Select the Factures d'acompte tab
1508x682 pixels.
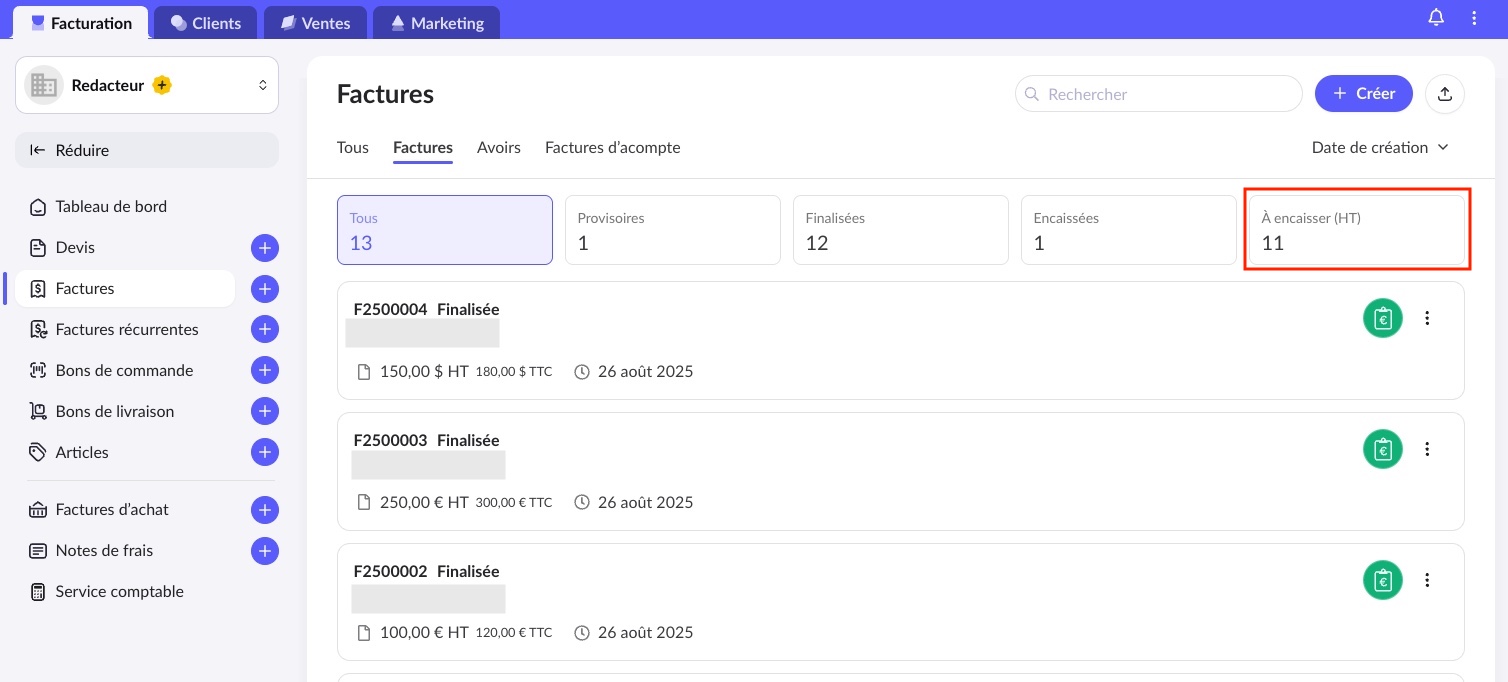point(613,147)
